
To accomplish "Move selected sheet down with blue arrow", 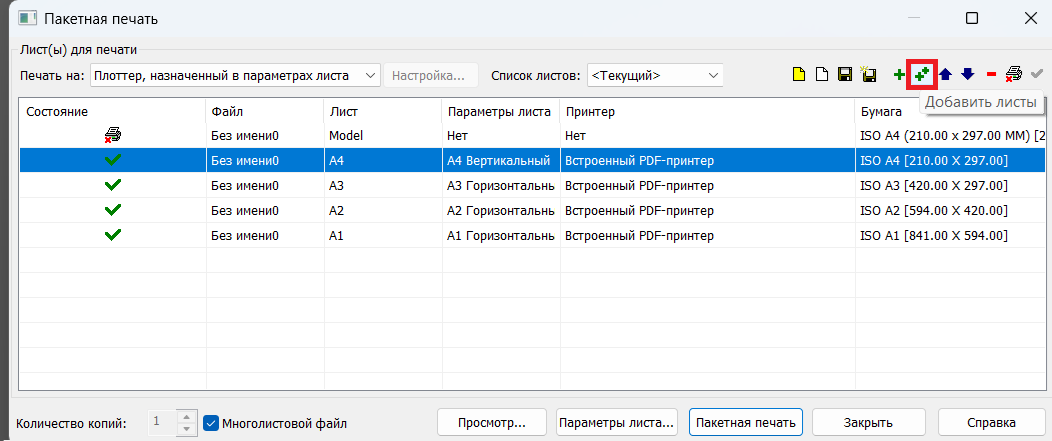I will [x=967, y=75].
